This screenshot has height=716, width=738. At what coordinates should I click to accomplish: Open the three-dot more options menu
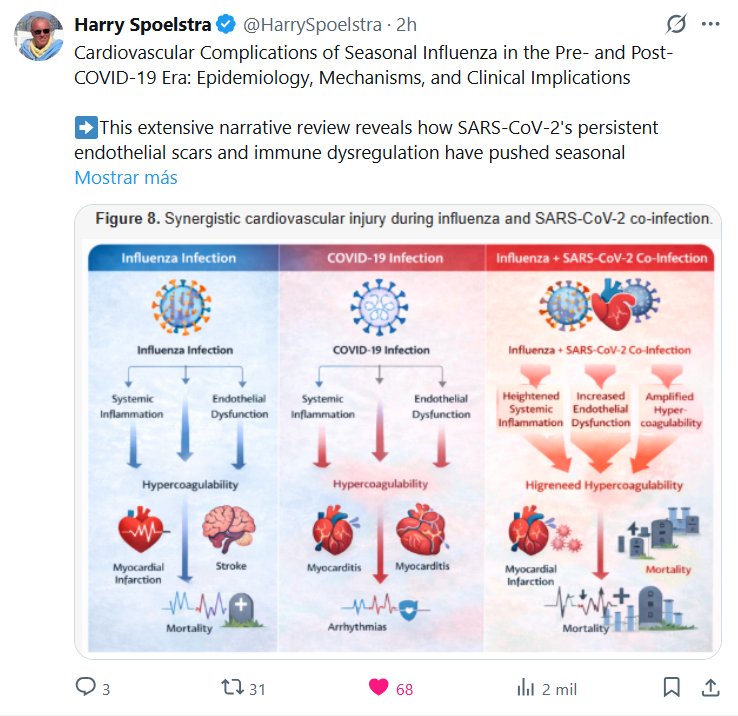711,24
